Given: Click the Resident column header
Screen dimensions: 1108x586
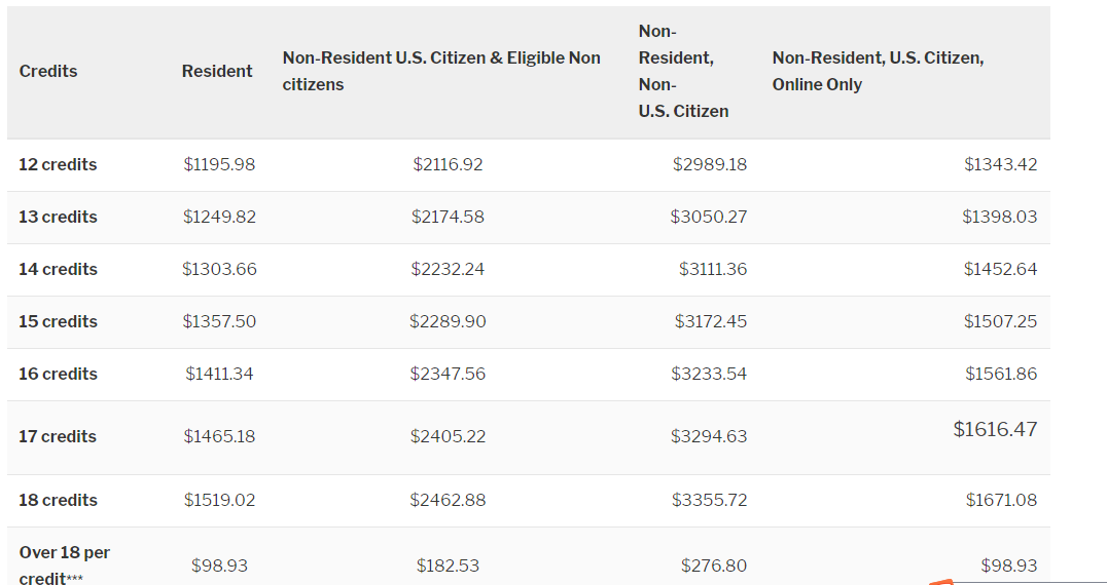Looking at the screenshot, I should coord(217,71).
